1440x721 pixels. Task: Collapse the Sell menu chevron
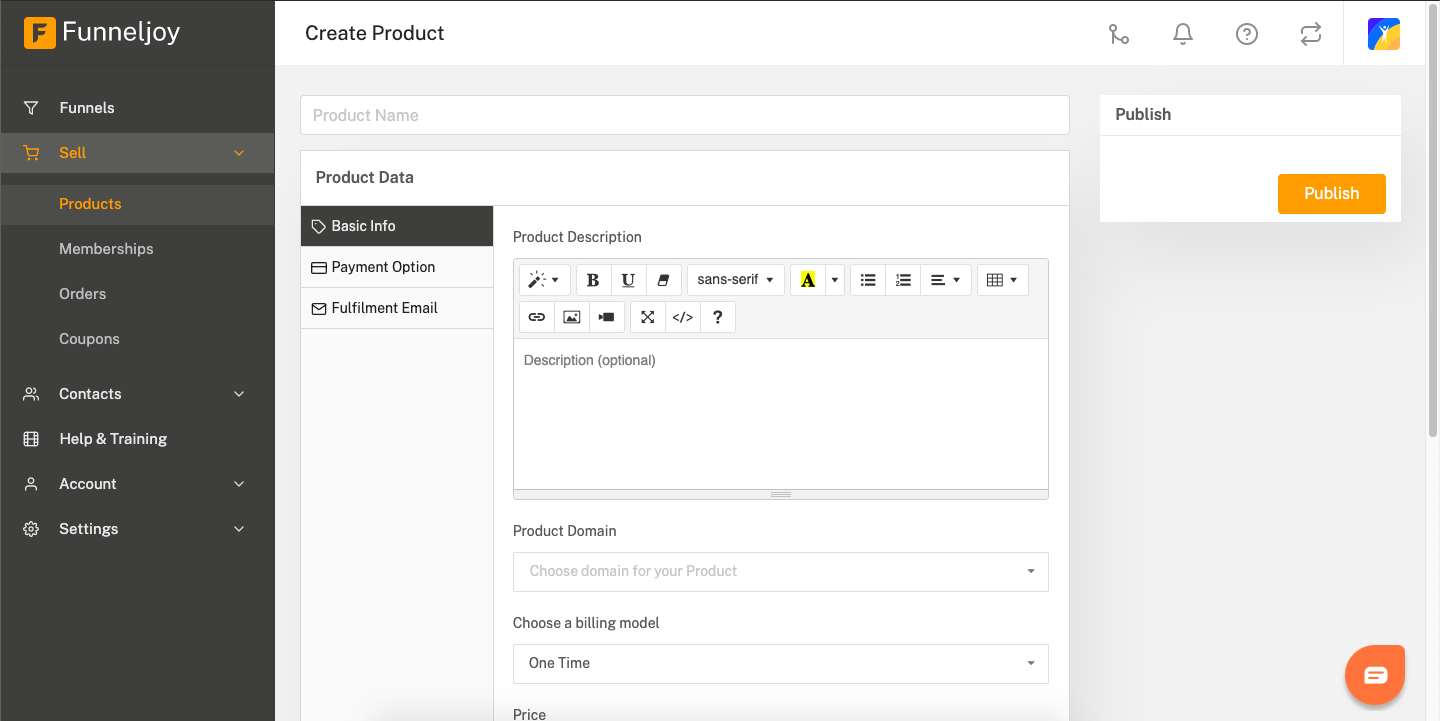click(x=239, y=153)
